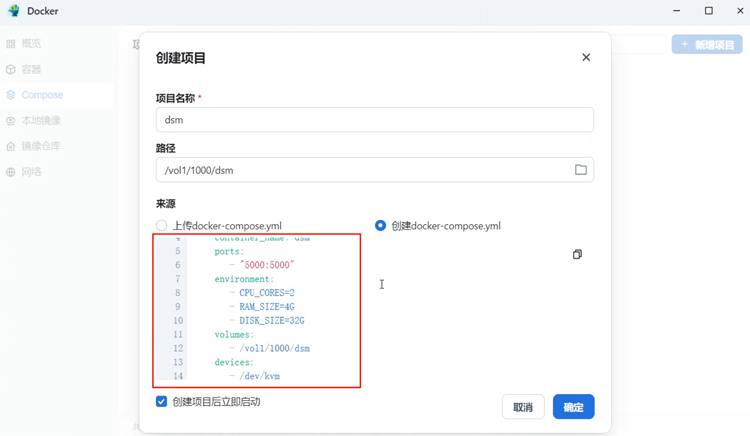Click the "5000:5000" port line in editor
This screenshot has width=750, height=436.
point(267,265)
